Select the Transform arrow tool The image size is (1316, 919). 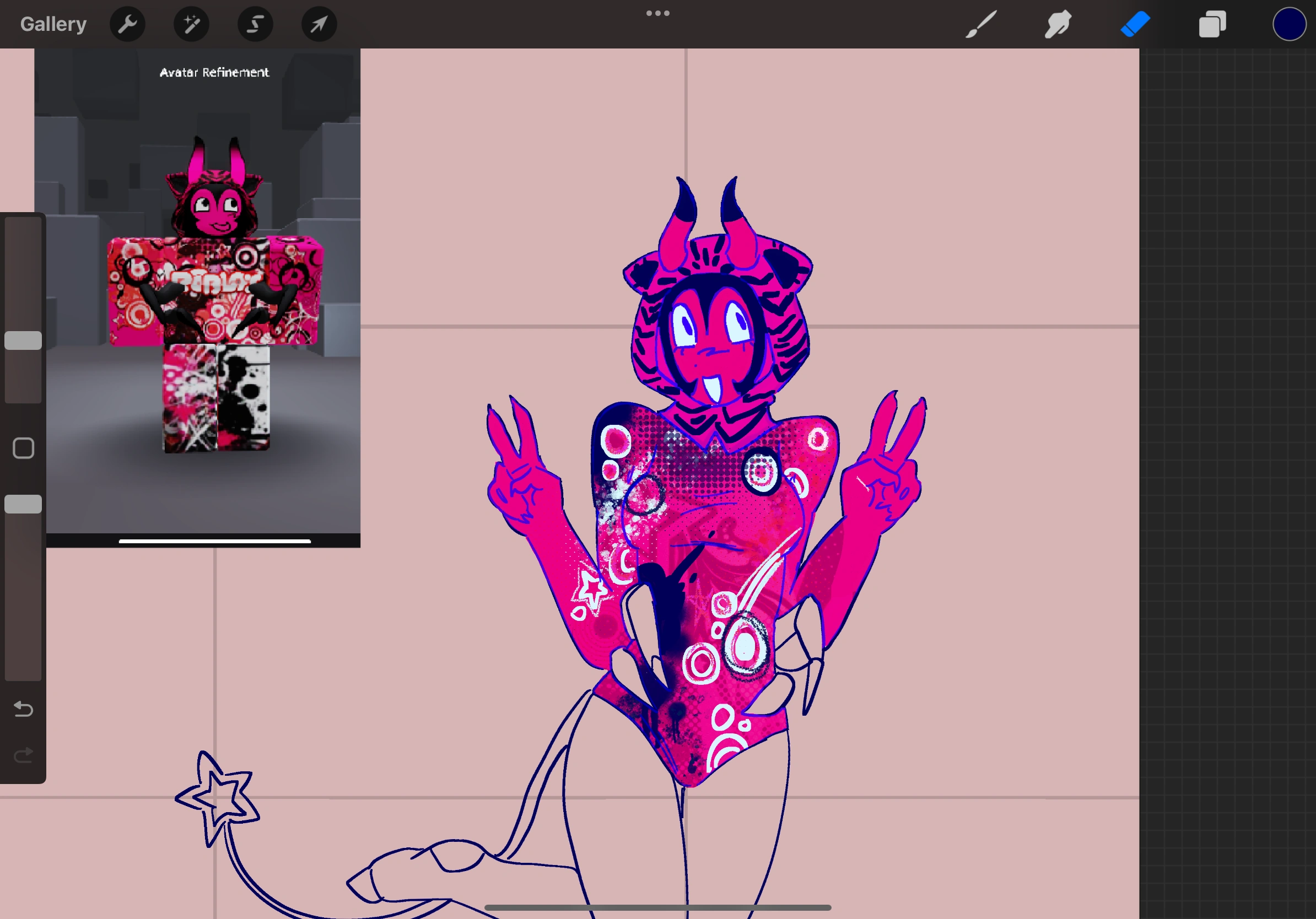[x=319, y=24]
